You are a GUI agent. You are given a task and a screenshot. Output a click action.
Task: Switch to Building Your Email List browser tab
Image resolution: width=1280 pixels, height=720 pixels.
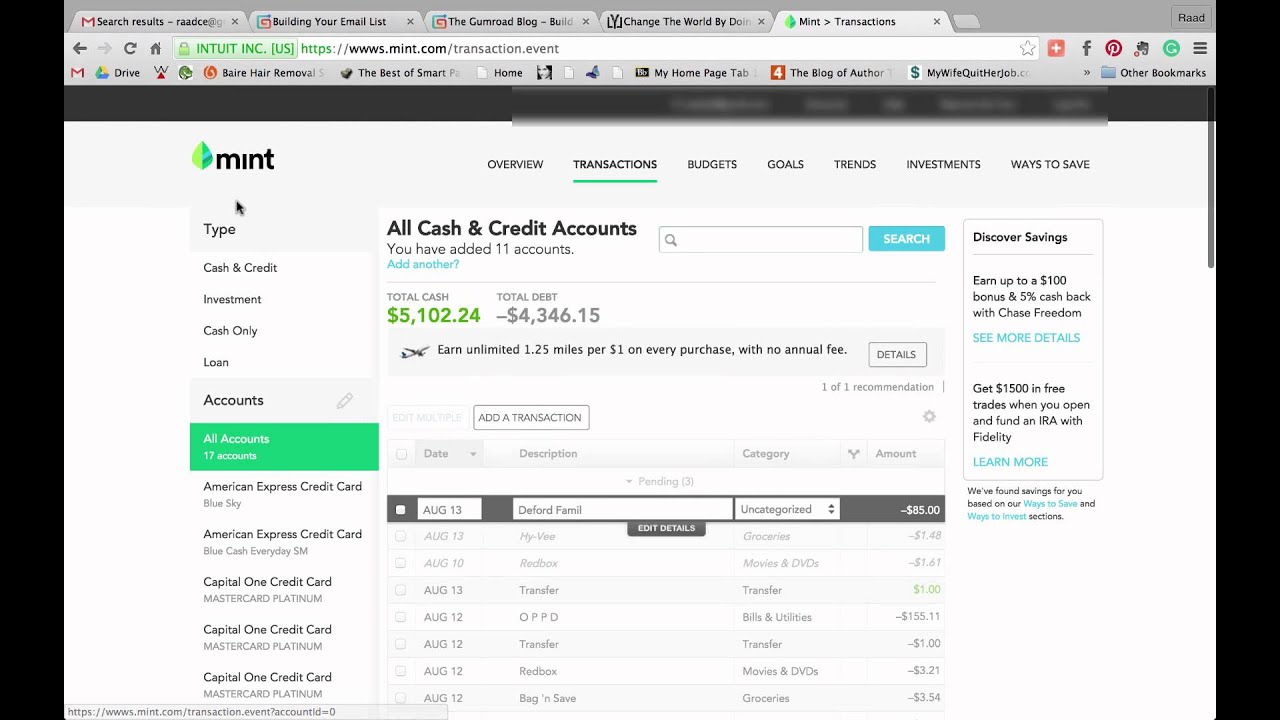click(335, 21)
